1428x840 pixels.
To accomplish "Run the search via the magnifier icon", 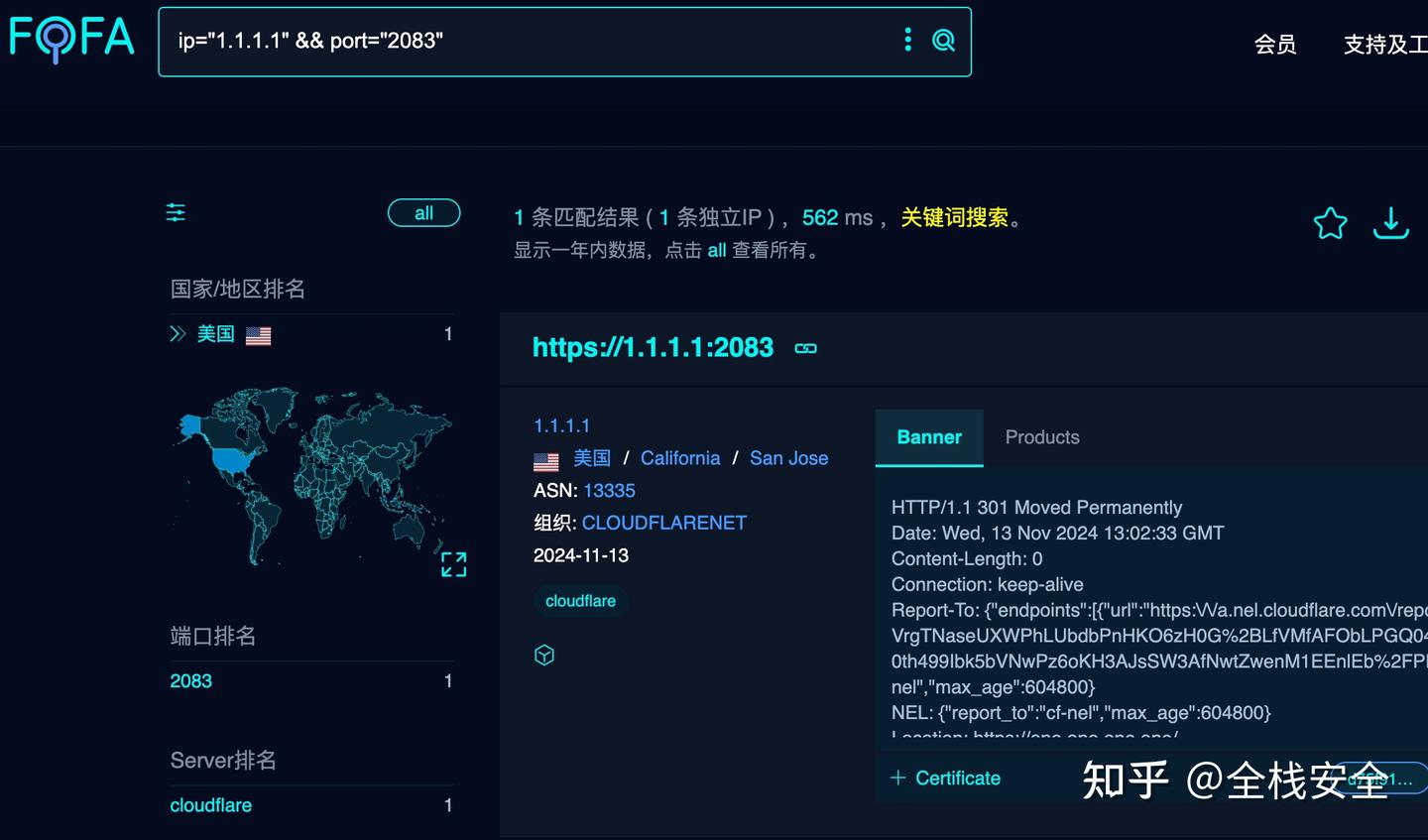I will pos(941,41).
